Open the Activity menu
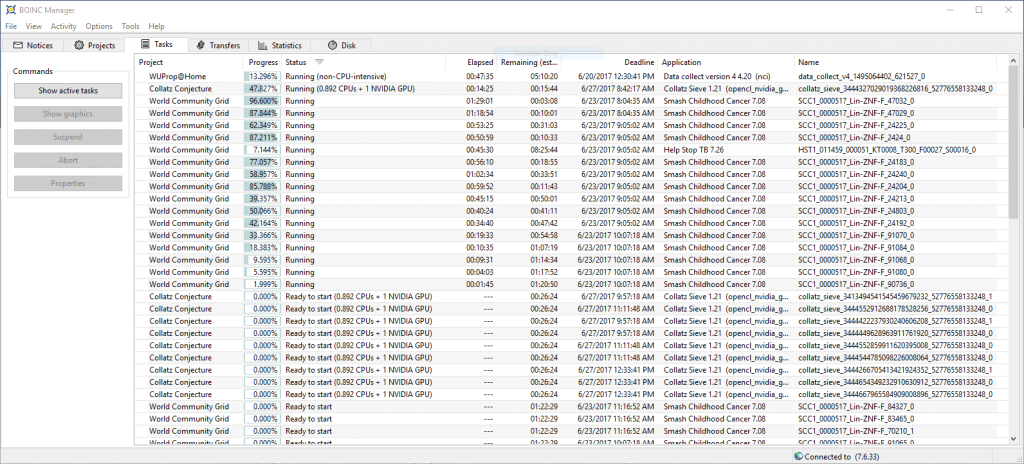This screenshot has height=464, width=1024. (x=63, y=26)
